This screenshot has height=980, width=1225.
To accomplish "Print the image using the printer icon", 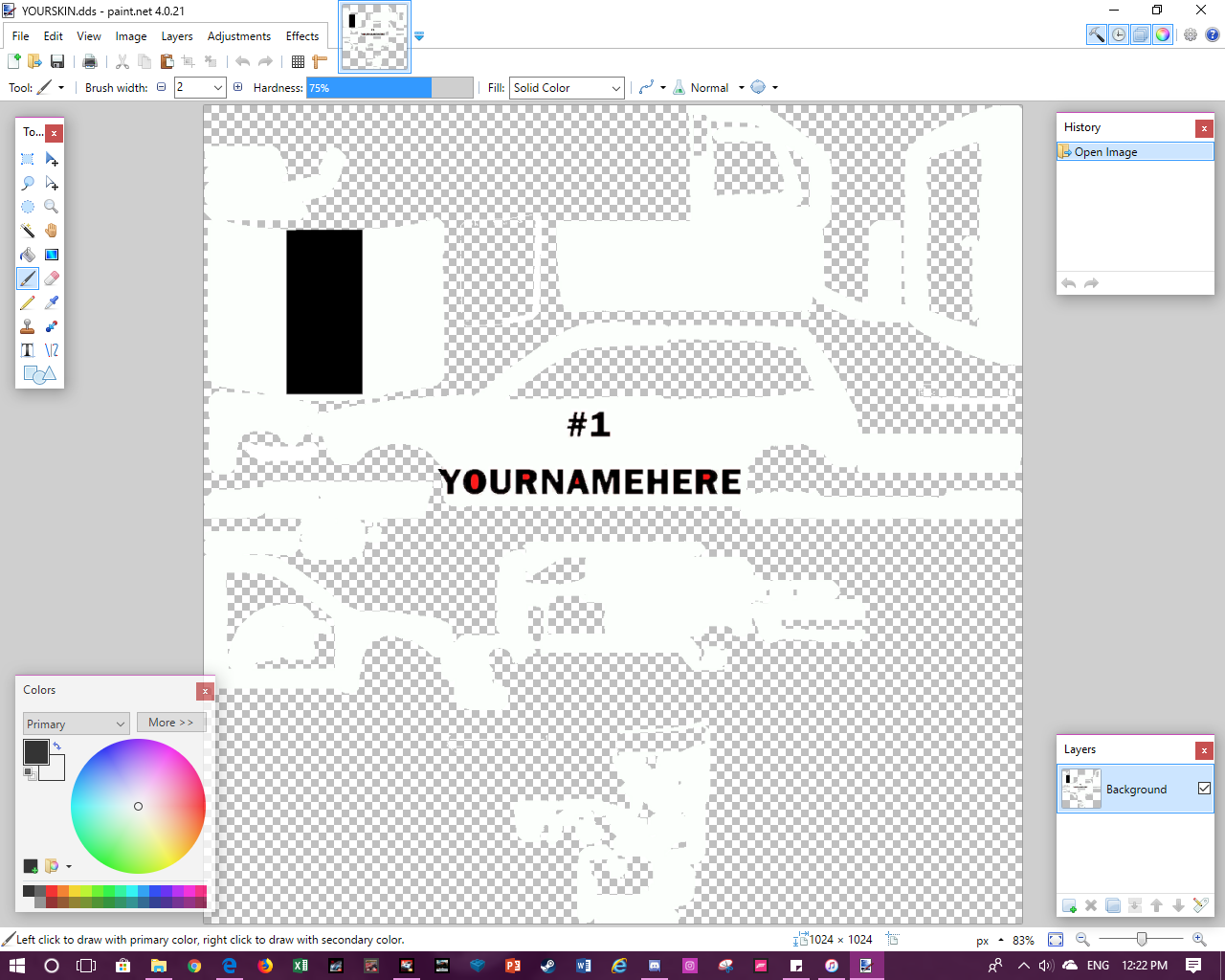I will tap(90, 61).
